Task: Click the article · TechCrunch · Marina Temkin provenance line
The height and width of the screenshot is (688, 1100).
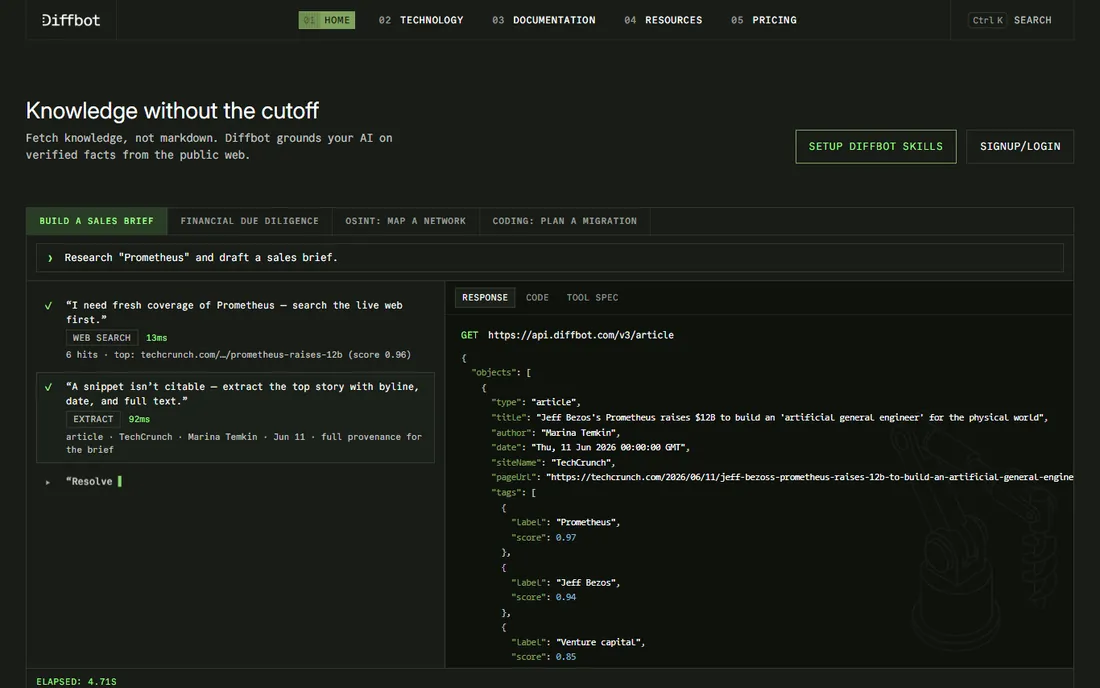Action: point(243,443)
